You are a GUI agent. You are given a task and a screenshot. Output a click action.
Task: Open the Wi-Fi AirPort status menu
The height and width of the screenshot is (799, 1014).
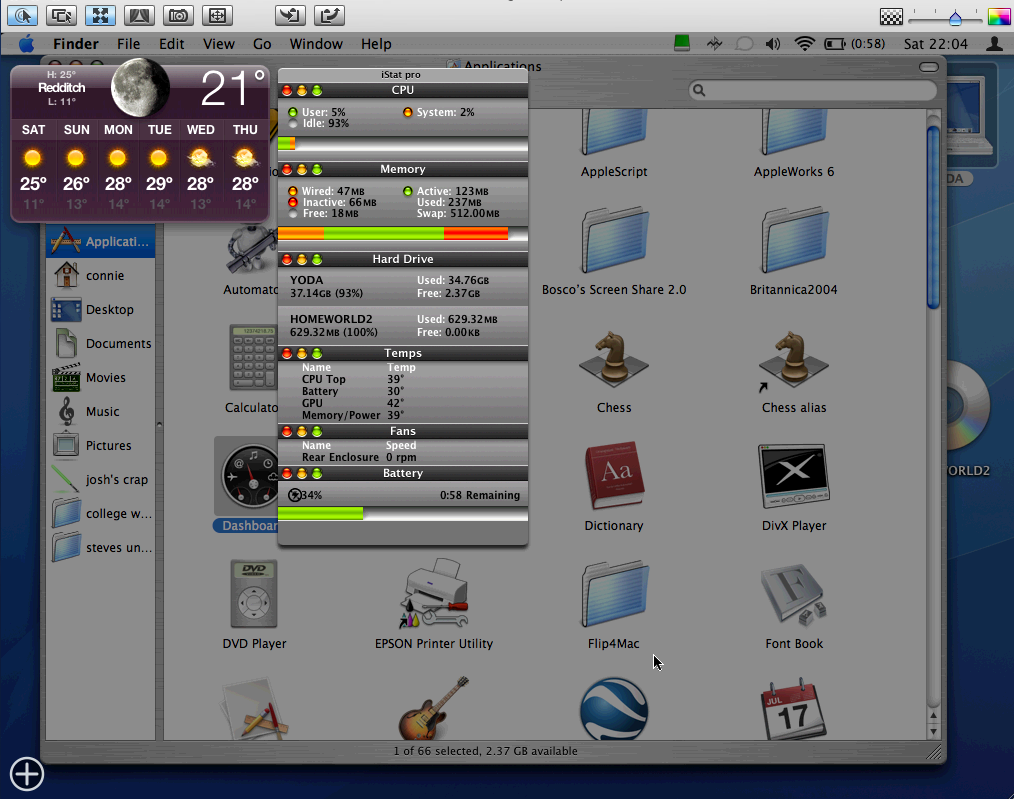(x=804, y=43)
